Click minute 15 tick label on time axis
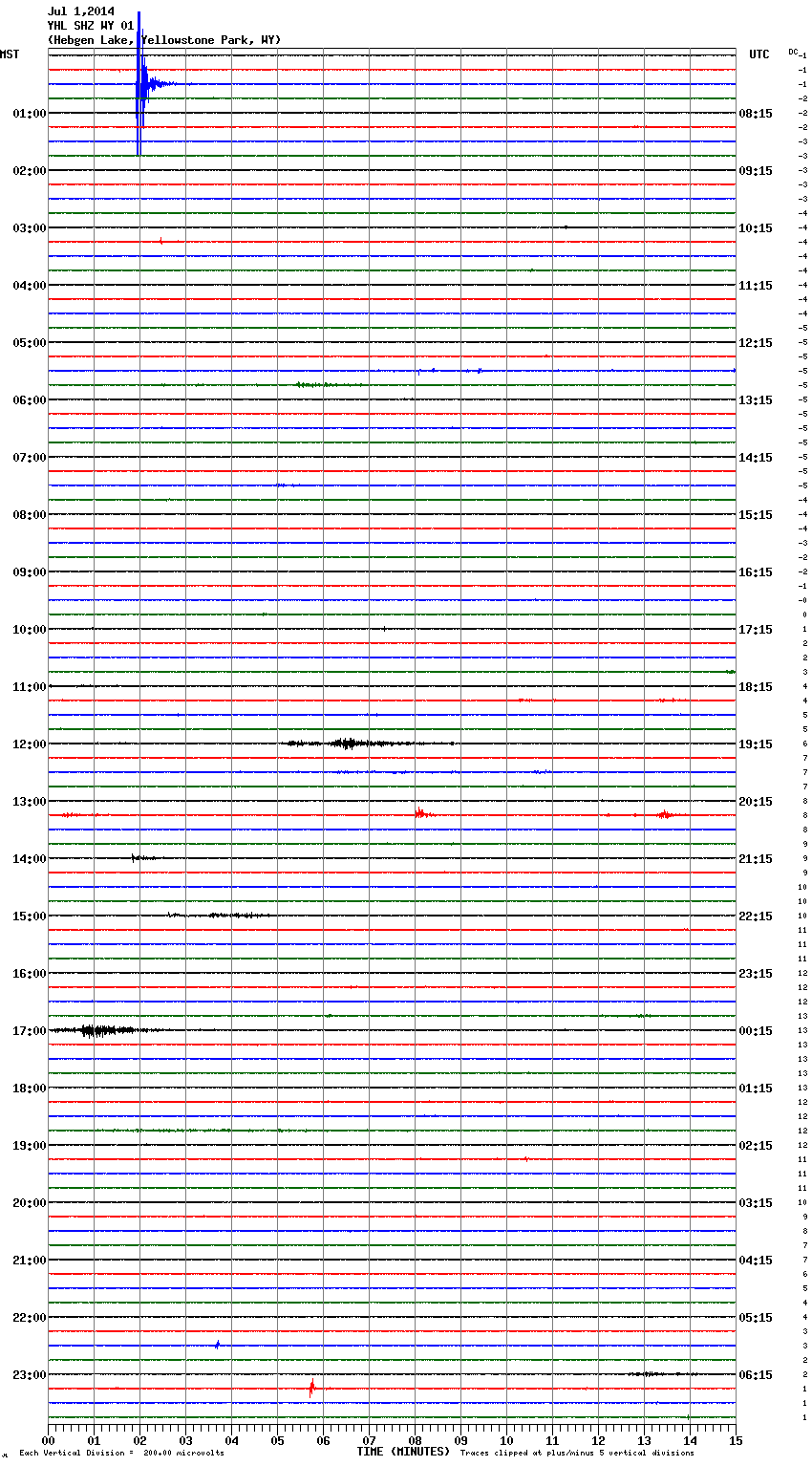The width and height of the screenshot is (812, 1466). (736, 1440)
